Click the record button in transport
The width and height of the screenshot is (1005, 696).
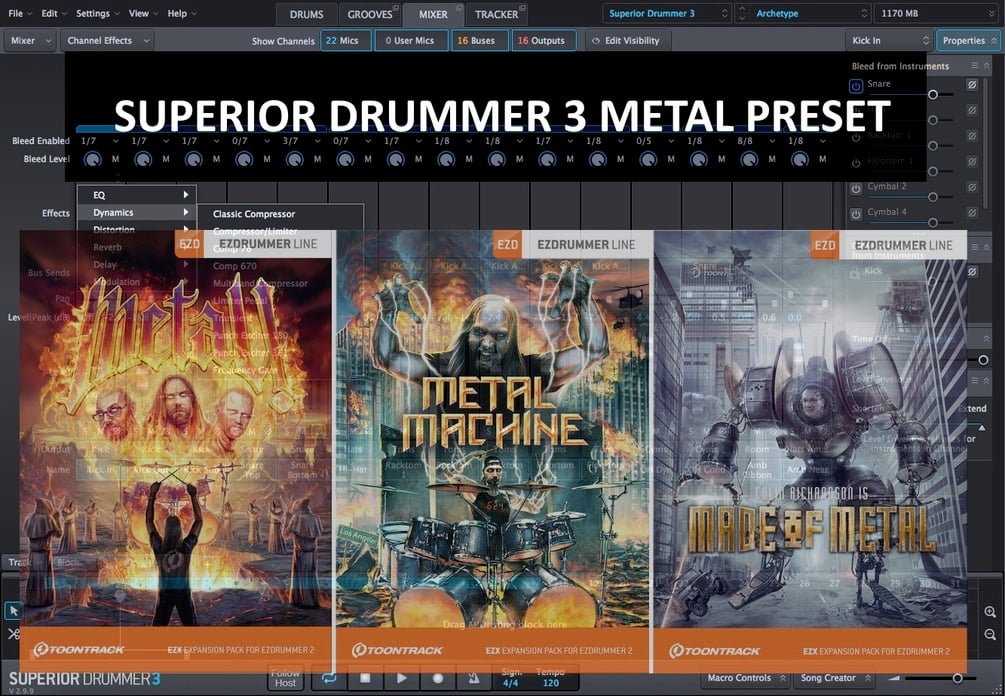pyautogui.click(x=438, y=678)
